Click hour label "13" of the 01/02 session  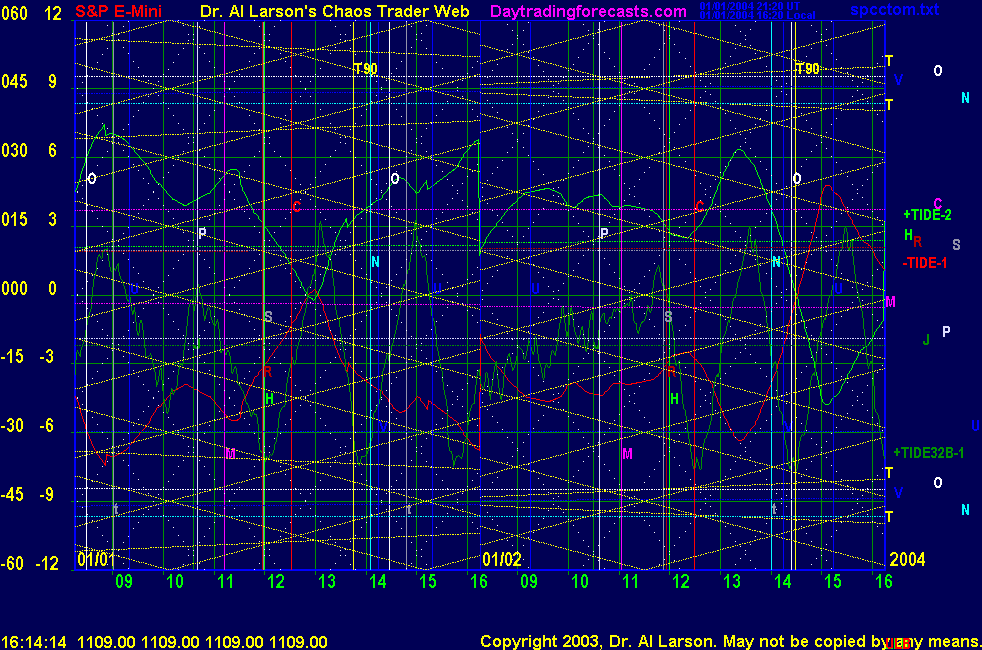(x=731, y=581)
